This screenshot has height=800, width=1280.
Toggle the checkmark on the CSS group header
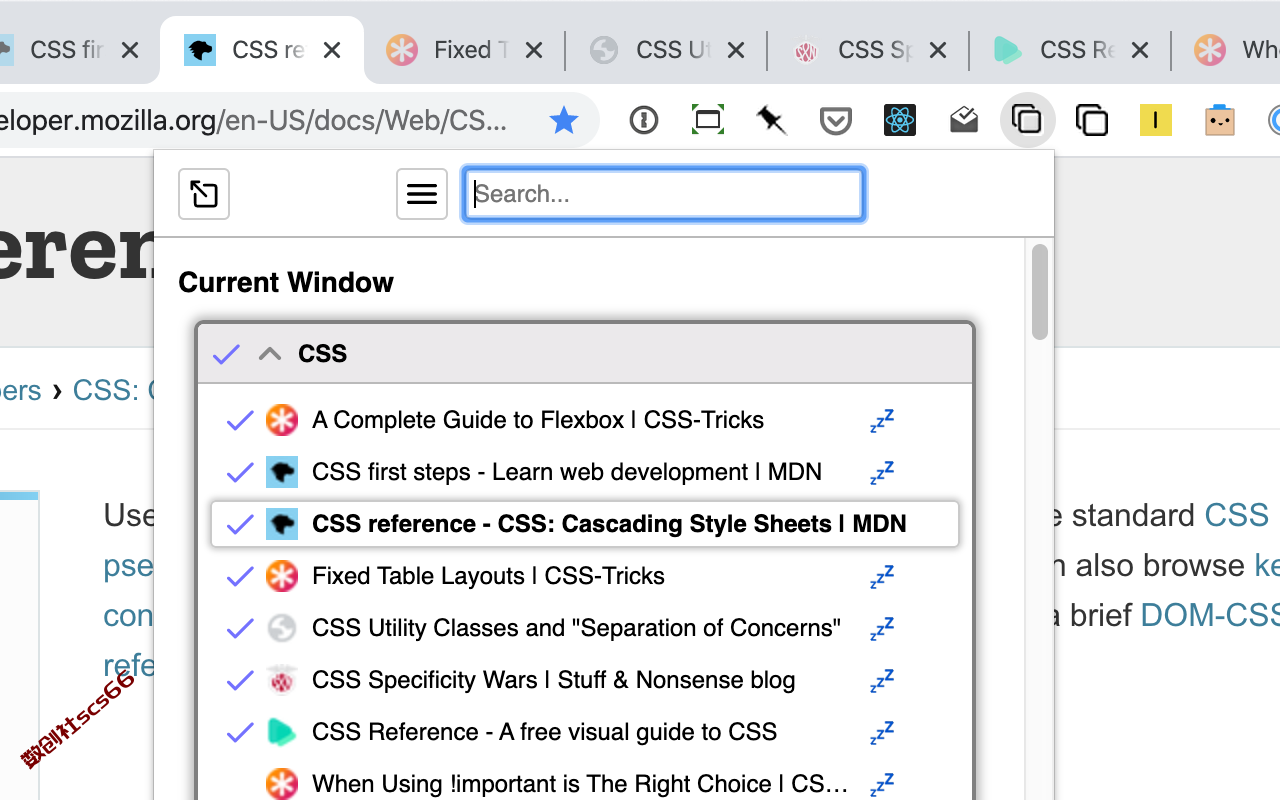pos(227,354)
